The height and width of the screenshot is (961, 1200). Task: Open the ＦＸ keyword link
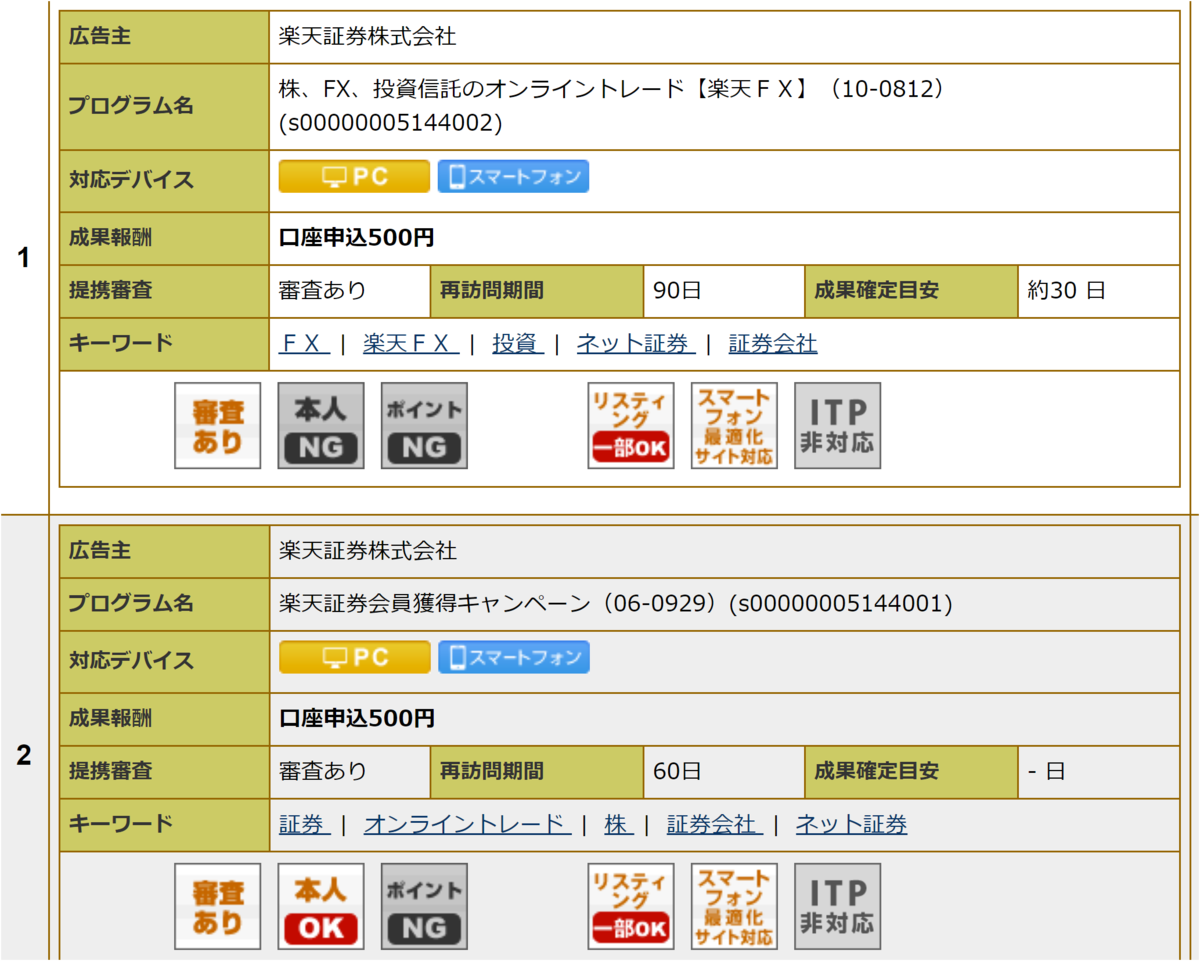(x=304, y=344)
